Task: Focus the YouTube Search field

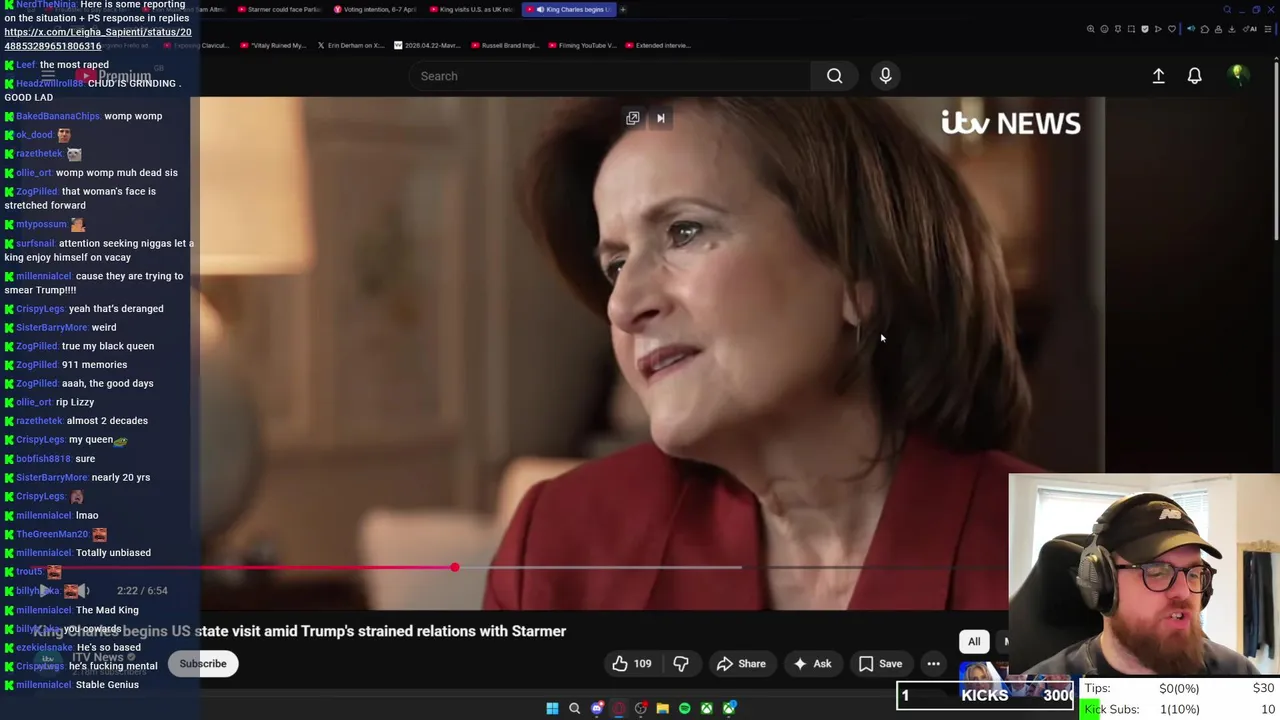Action: pyautogui.click(x=610, y=76)
